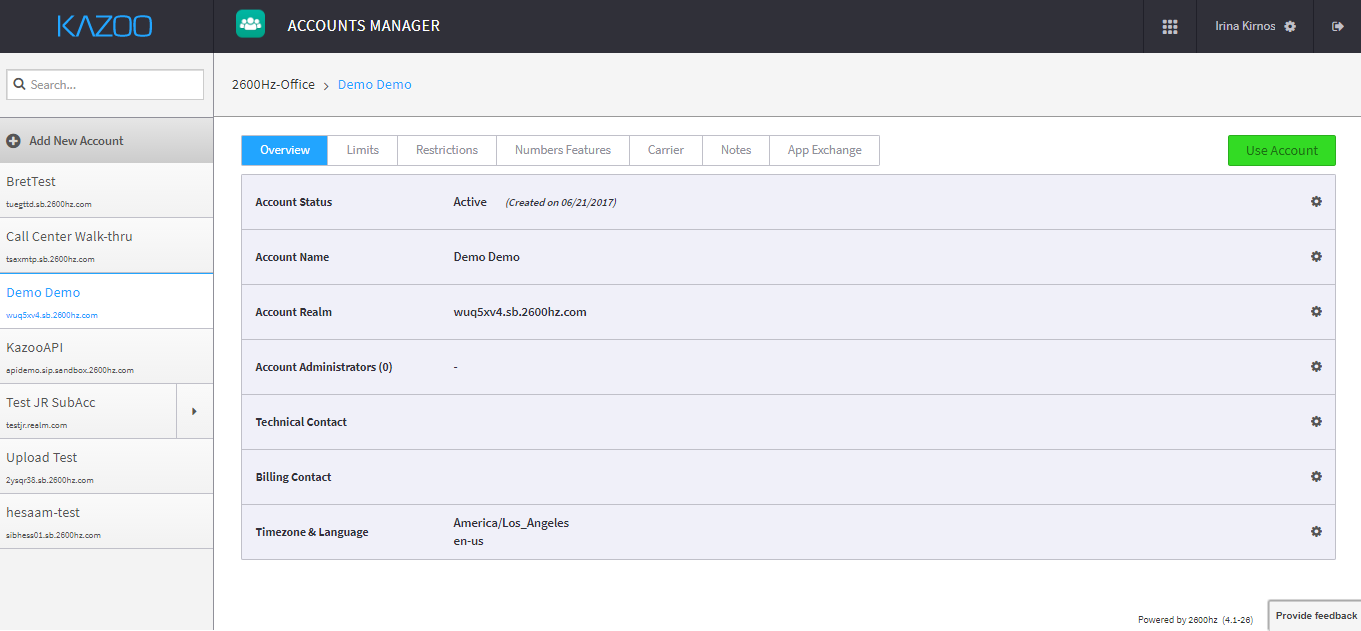1361x631 pixels.
Task: Click the Use Account button
Action: point(1282,151)
